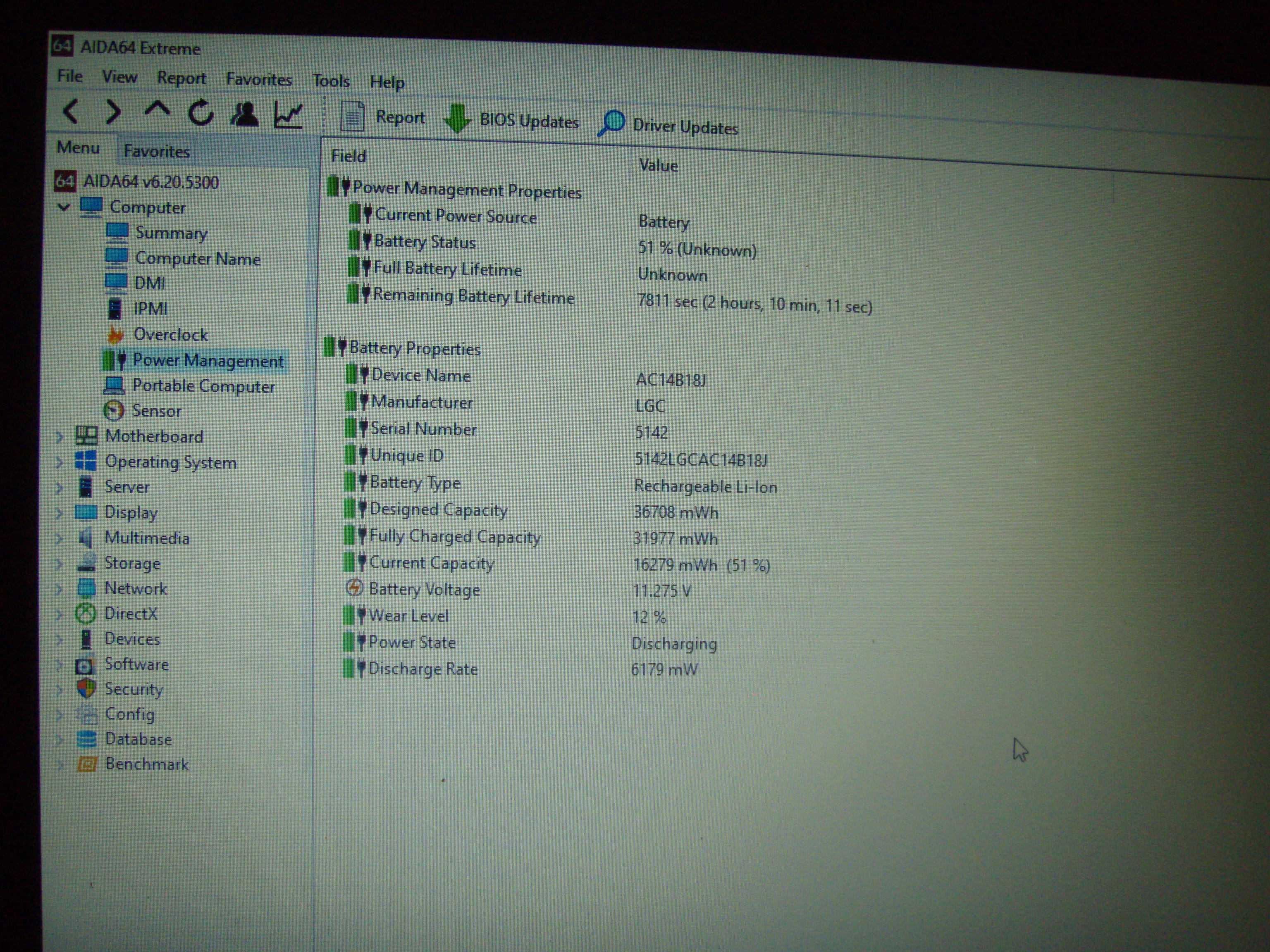Select the Summary tree item

(x=157, y=233)
